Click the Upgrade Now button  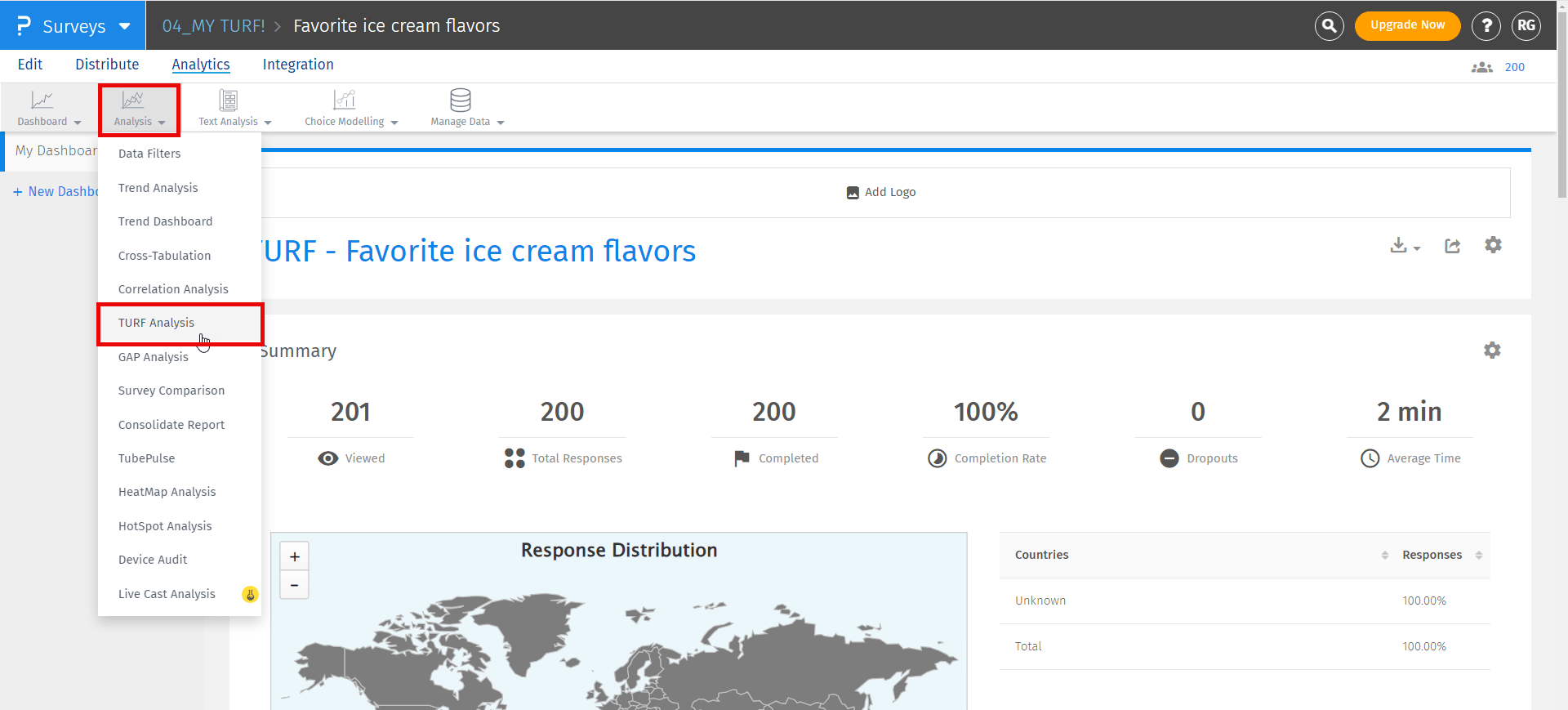point(1407,25)
